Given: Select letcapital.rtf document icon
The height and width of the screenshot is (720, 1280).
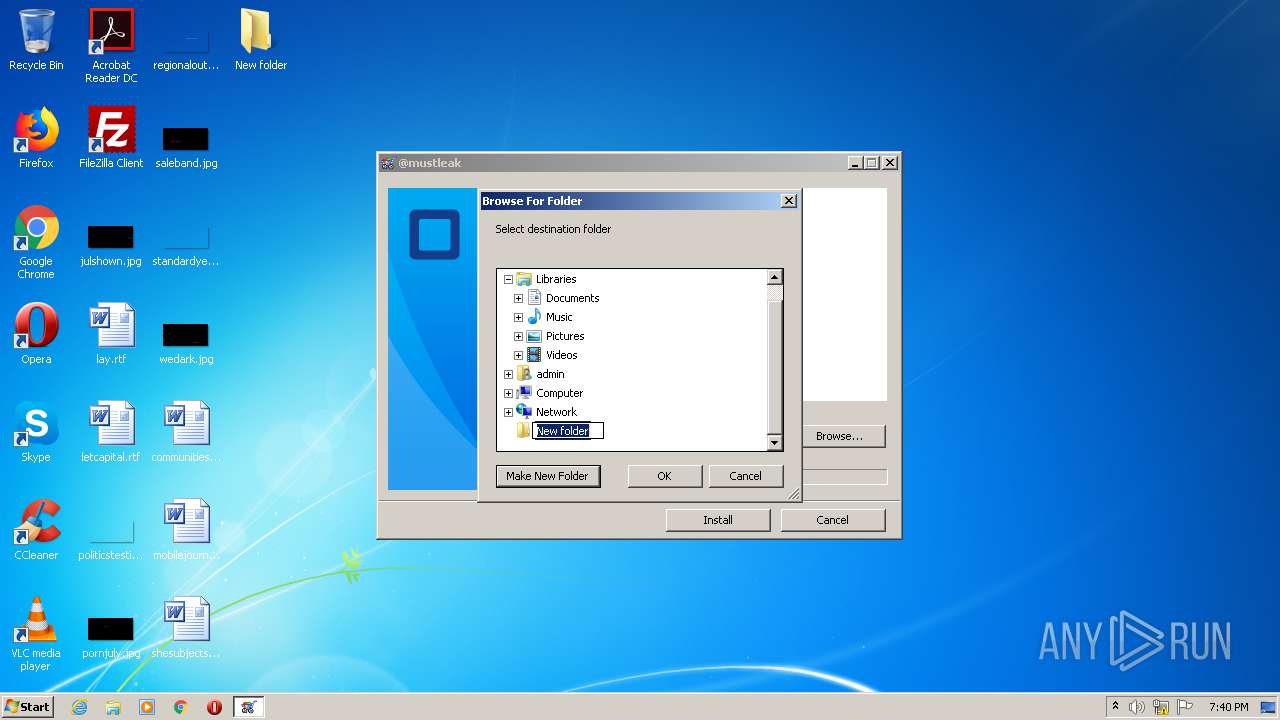Looking at the screenshot, I should 111,432.
